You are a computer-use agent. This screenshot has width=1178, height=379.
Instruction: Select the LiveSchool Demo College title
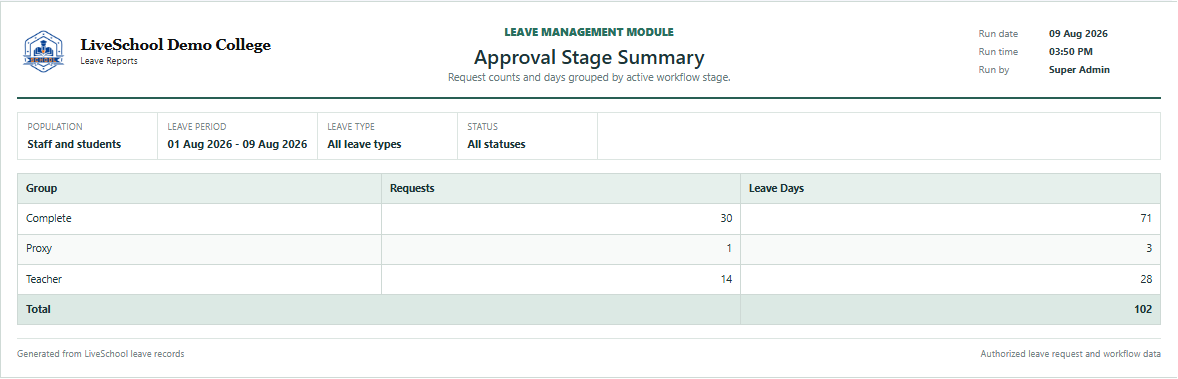coord(176,44)
